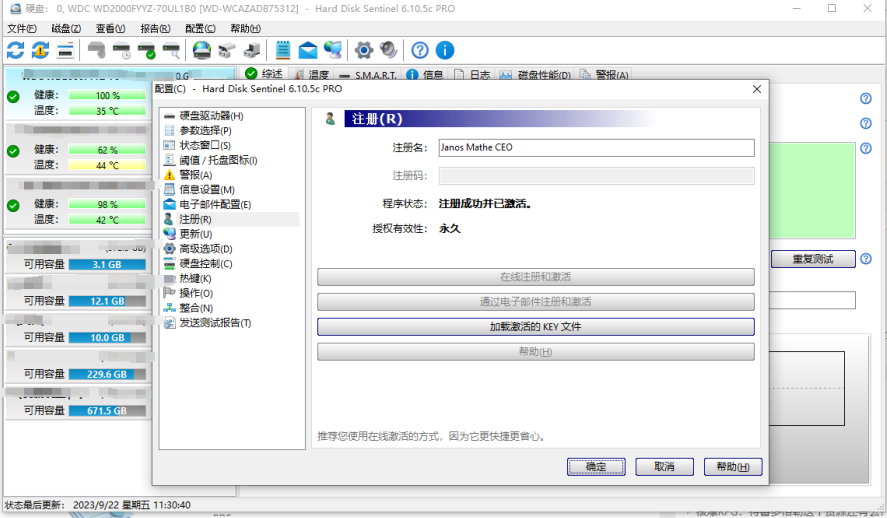This screenshot has height=518, width=887.
Task: Confirm the dialog with 确定
Action: [596, 467]
